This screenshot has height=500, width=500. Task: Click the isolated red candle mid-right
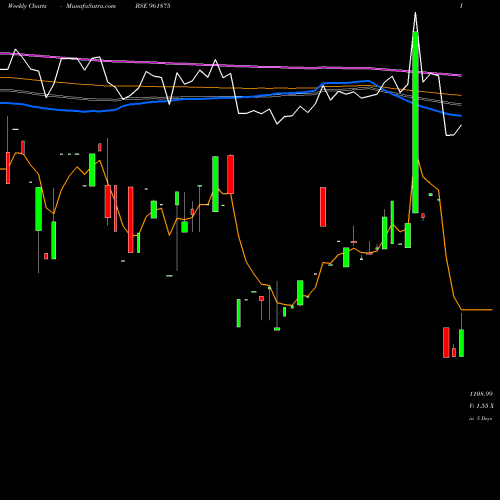(323, 207)
